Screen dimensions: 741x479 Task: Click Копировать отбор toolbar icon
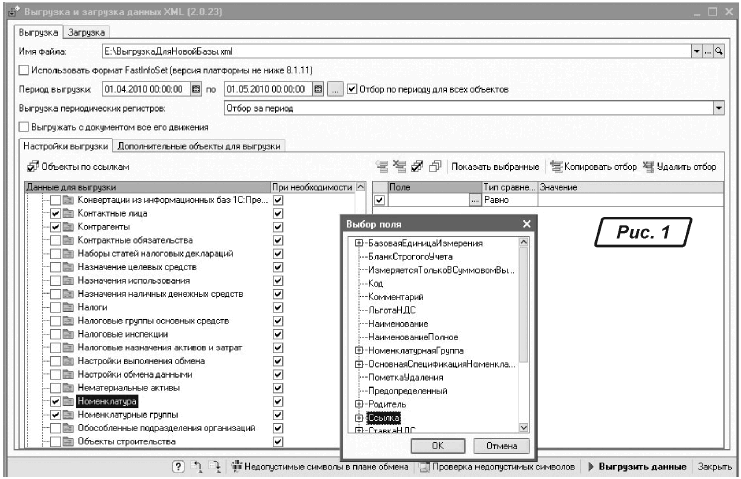click(557, 166)
